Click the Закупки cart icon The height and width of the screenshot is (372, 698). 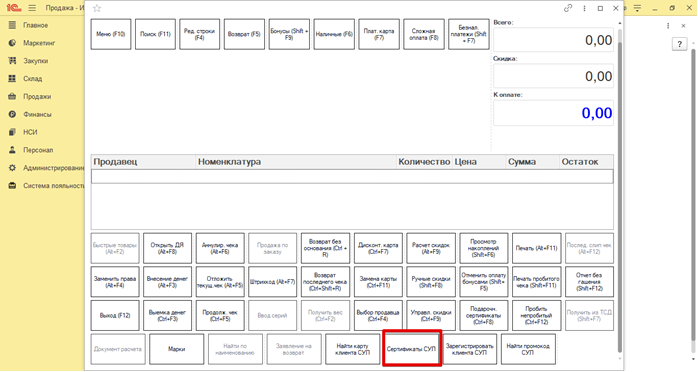pos(12,61)
